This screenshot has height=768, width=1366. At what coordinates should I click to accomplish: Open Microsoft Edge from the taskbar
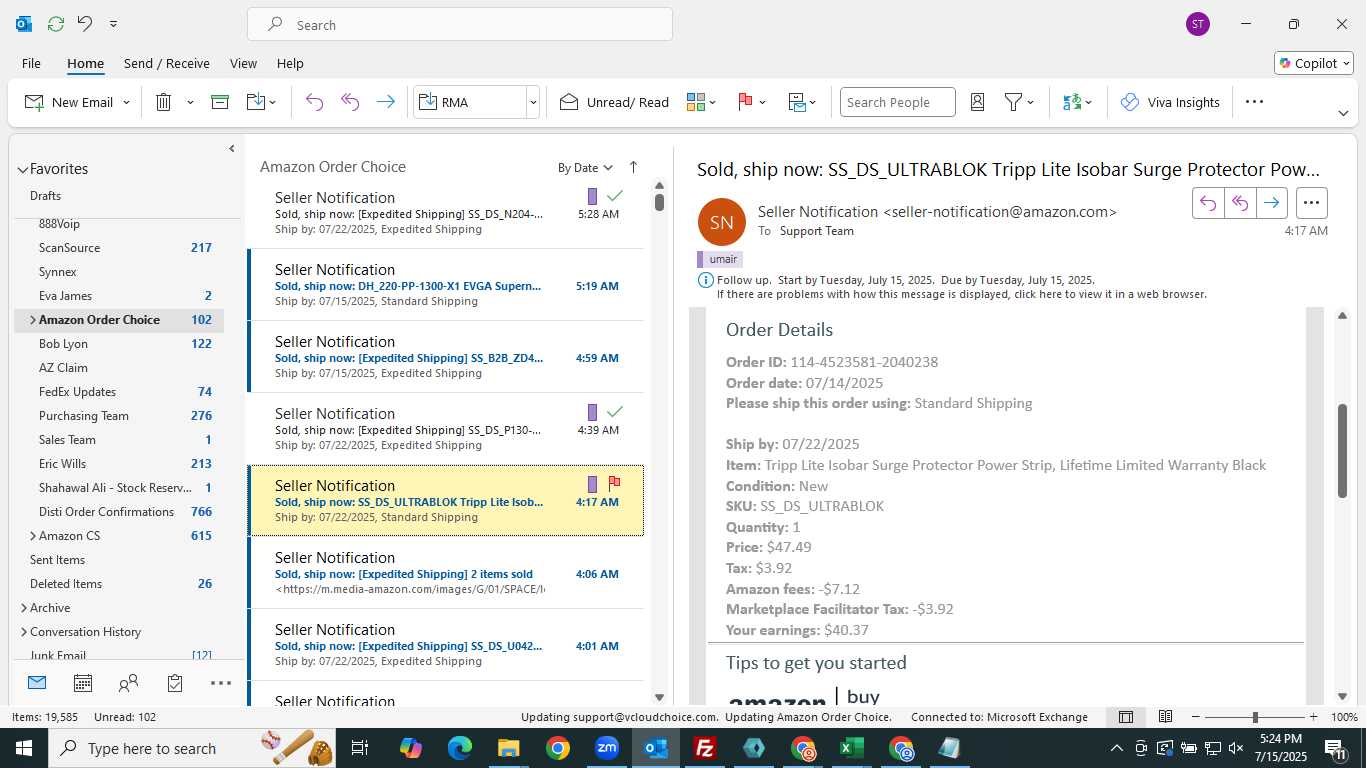coord(460,748)
